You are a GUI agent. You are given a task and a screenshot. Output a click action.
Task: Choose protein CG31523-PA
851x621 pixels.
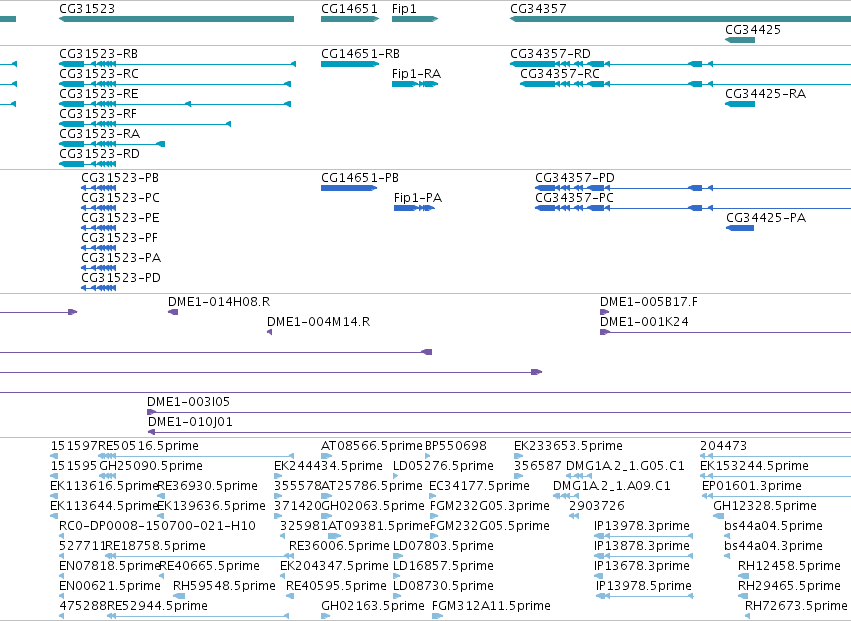click(x=121, y=258)
